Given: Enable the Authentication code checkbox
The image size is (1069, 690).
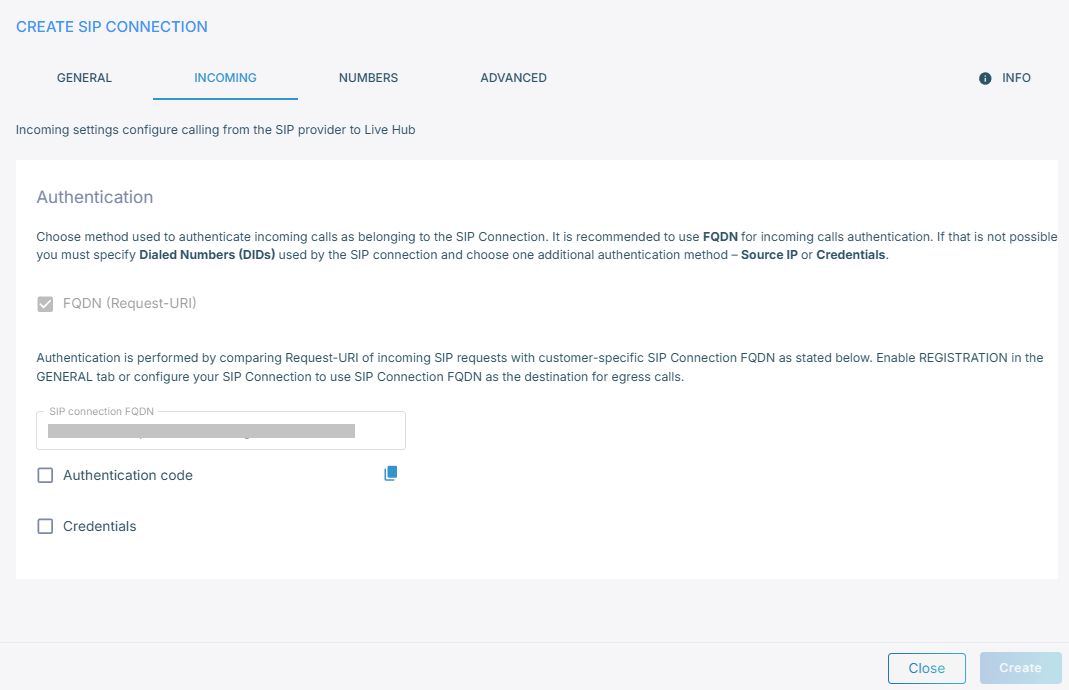Looking at the screenshot, I should click(x=45, y=476).
